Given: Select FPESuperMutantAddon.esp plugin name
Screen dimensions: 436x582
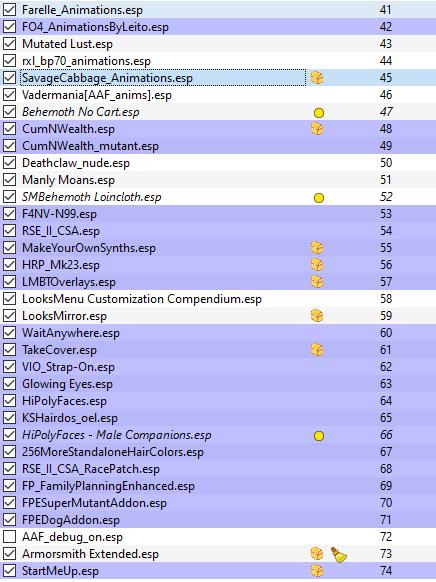Looking at the screenshot, I should point(94,503).
